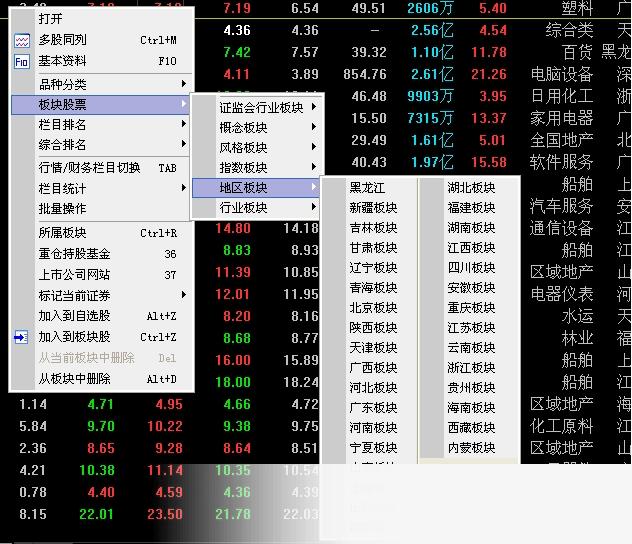Choose 加入到板块股 menu item

pos(103,337)
